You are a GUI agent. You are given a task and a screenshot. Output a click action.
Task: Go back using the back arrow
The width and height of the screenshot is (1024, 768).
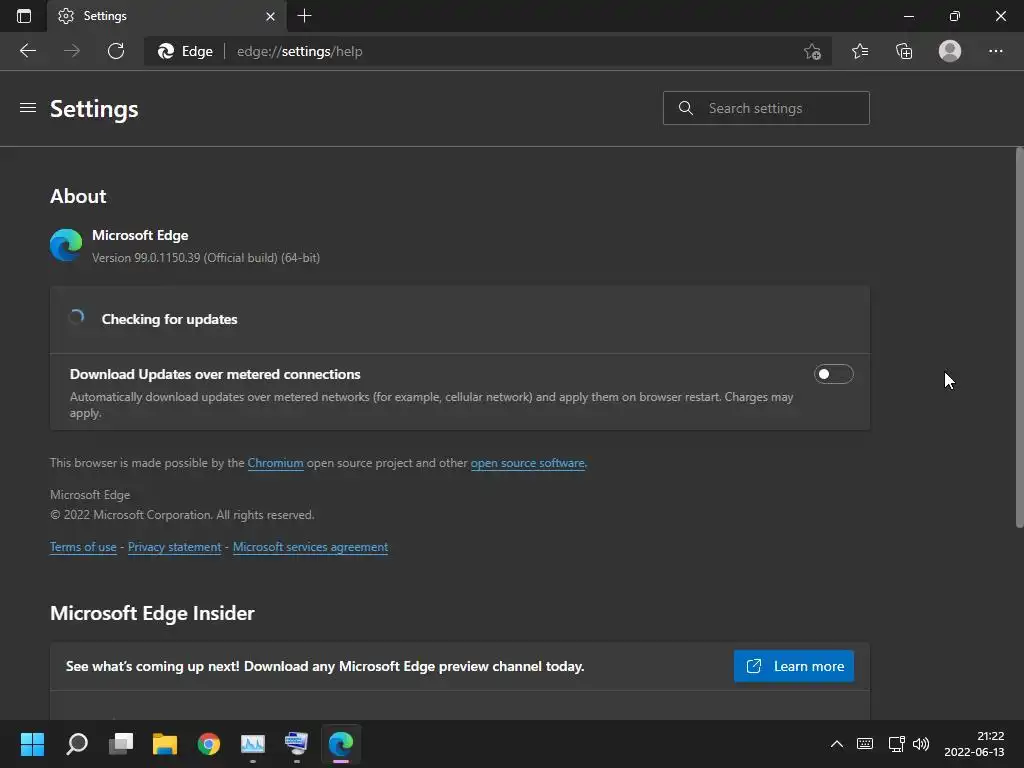pyautogui.click(x=27, y=51)
